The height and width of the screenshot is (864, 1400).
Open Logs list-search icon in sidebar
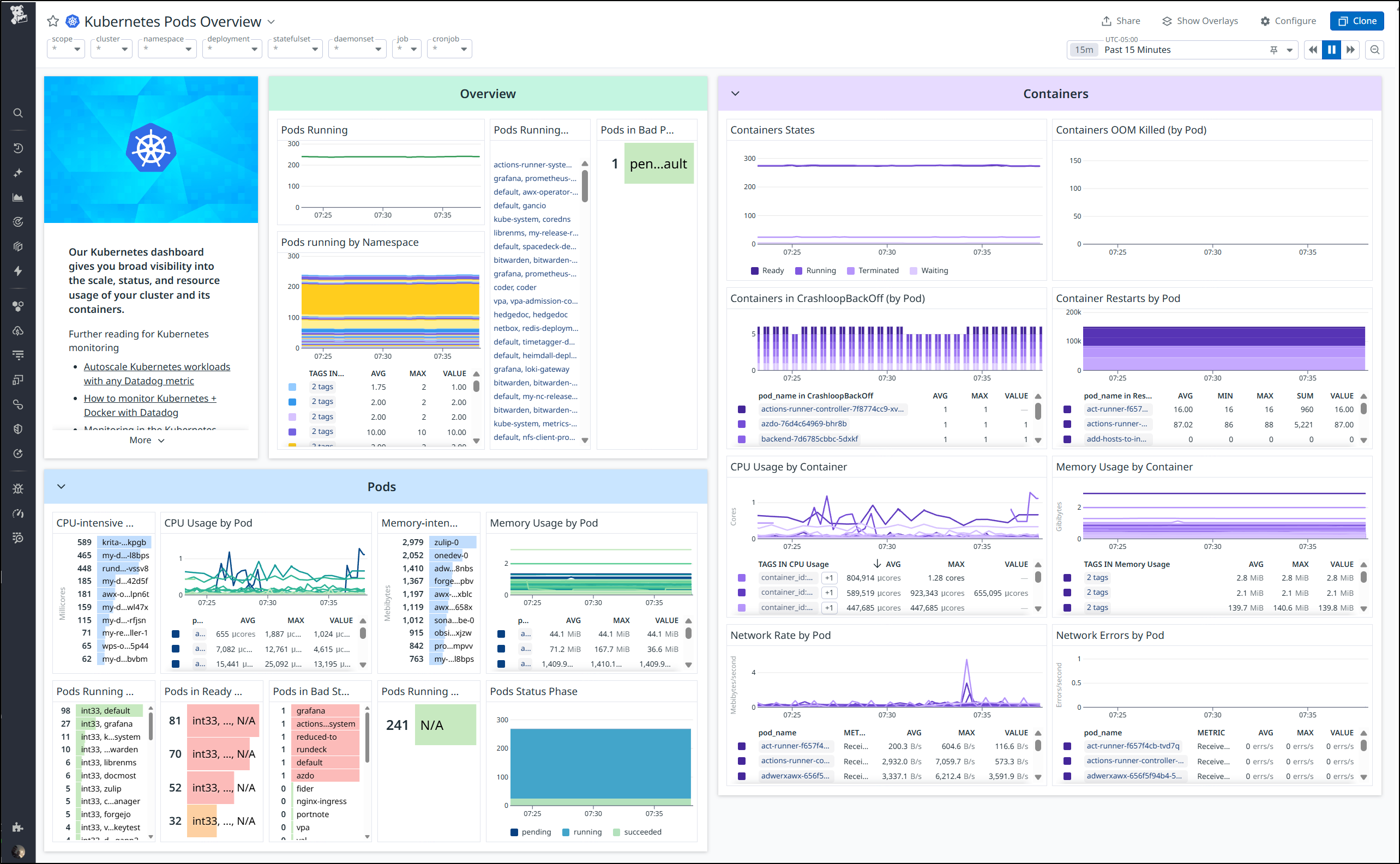point(19,537)
